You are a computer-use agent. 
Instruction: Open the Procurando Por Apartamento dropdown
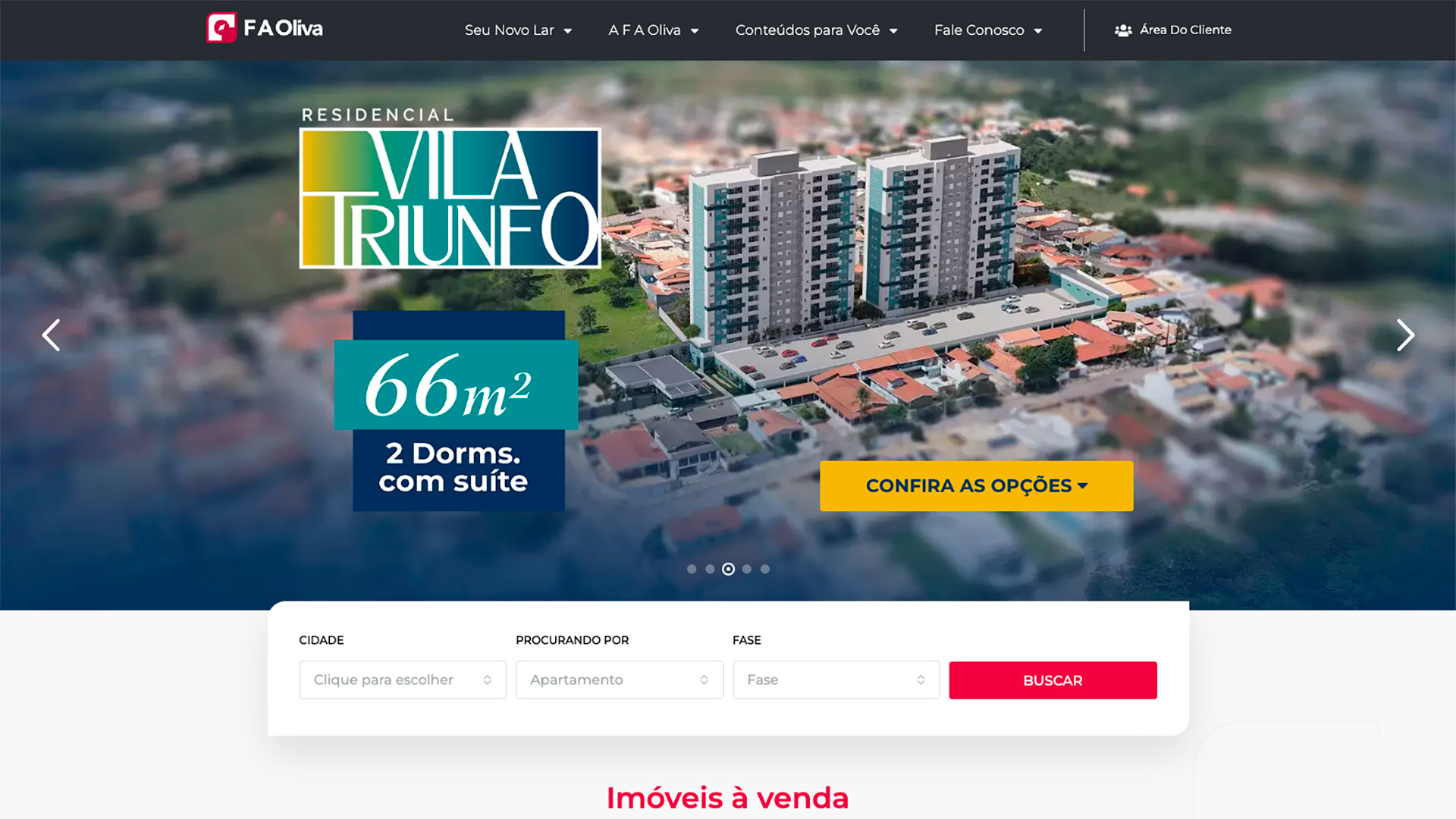pyautogui.click(x=620, y=680)
